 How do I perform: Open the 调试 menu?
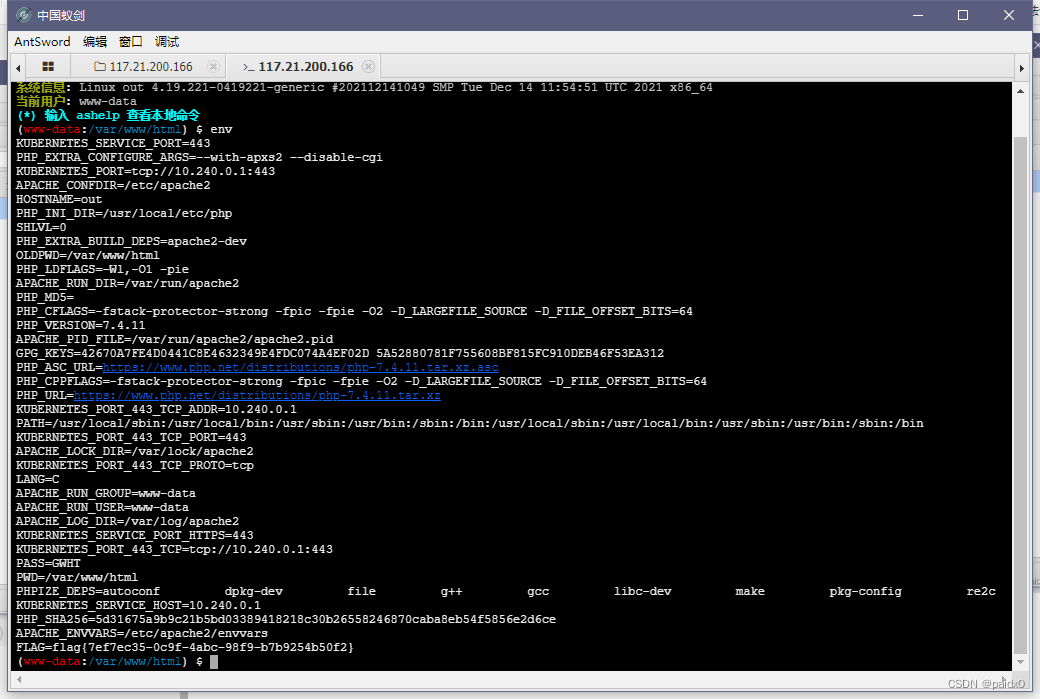[x=166, y=42]
